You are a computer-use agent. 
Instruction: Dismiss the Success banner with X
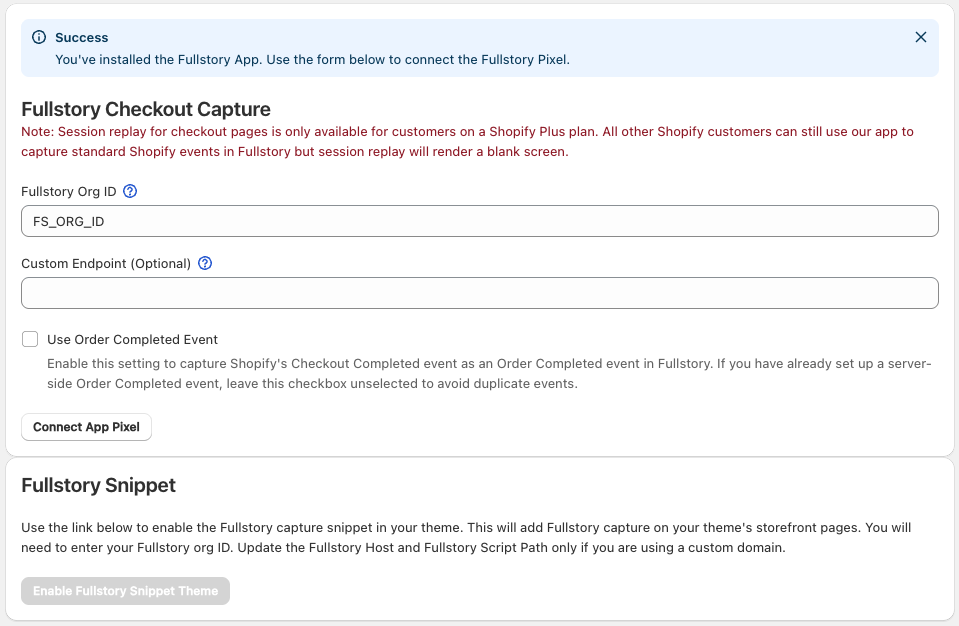(x=920, y=37)
